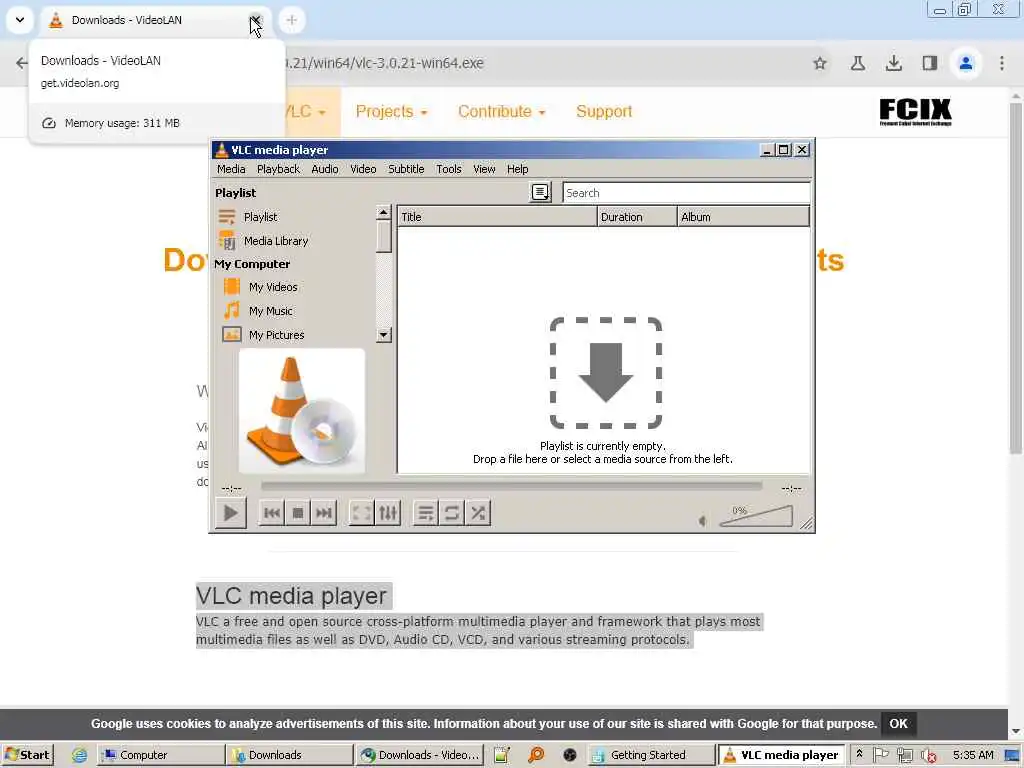Expand the Projects dropdown on VideoLAN site

[391, 112]
